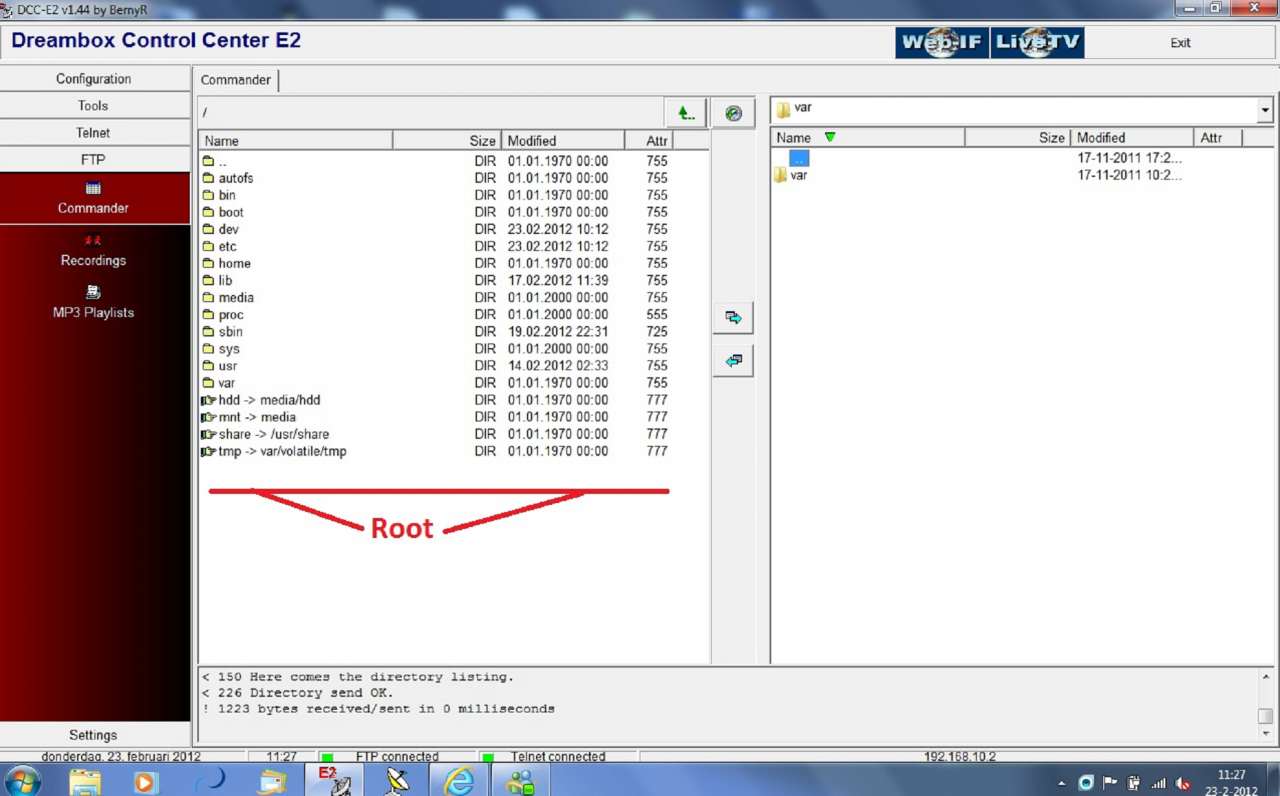Sort local list by Modified column

pyautogui.click(x=1131, y=138)
